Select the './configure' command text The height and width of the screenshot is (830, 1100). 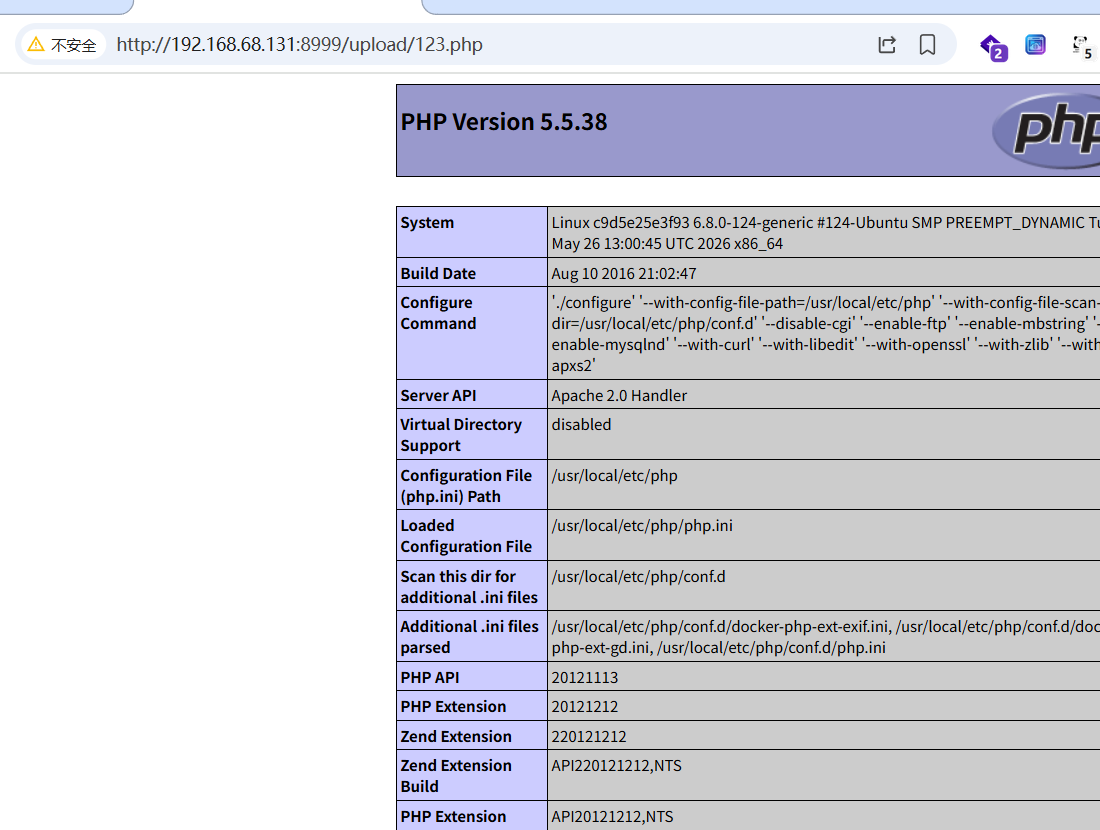[826, 334]
